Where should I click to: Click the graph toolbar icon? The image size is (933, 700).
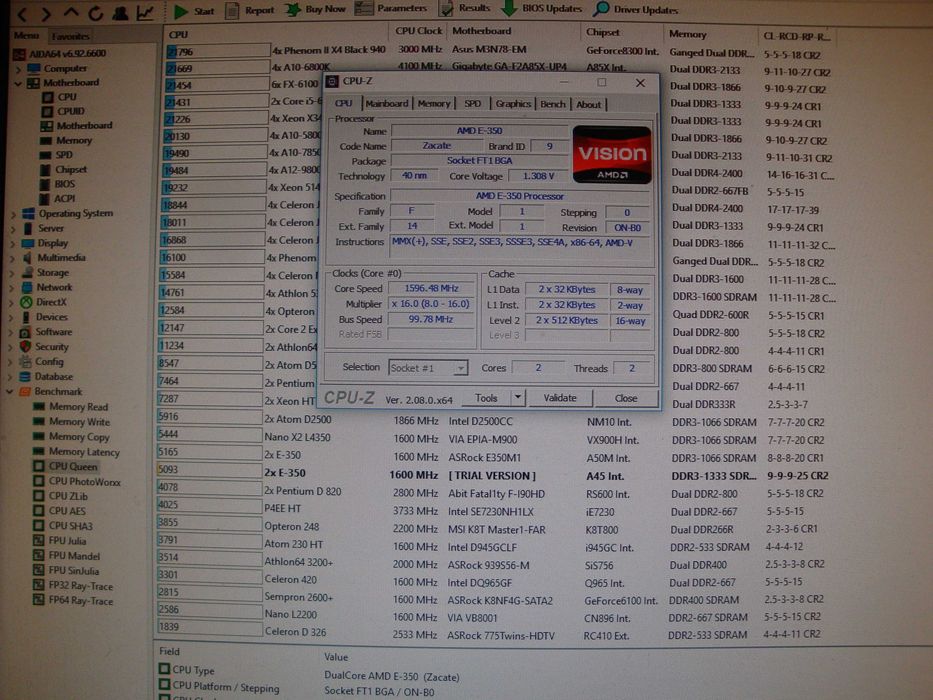(146, 12)
